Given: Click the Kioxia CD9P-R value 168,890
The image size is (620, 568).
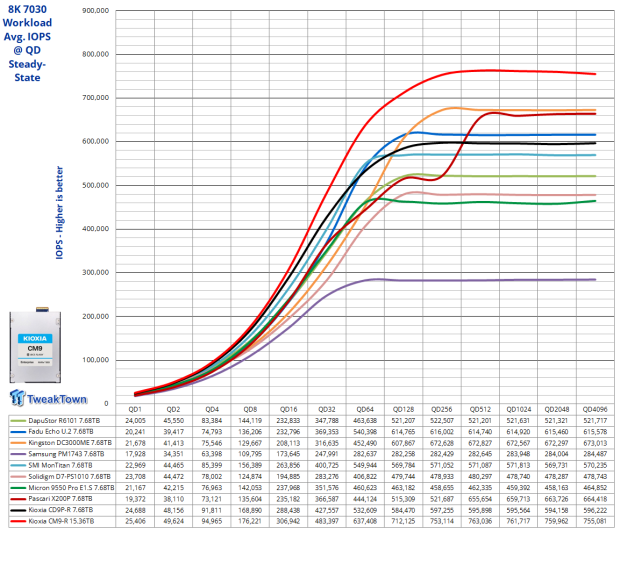Looking at the screenshot, I should pos(250,510).
